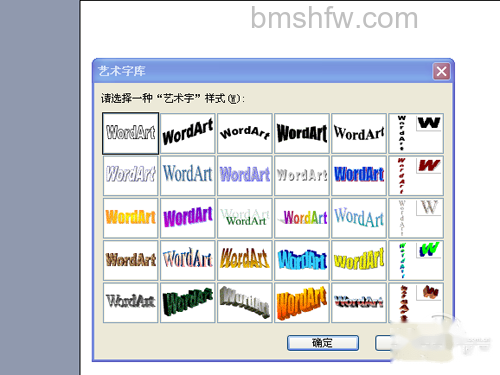Choose the black slanted upward WordArt style

(188, 133)
